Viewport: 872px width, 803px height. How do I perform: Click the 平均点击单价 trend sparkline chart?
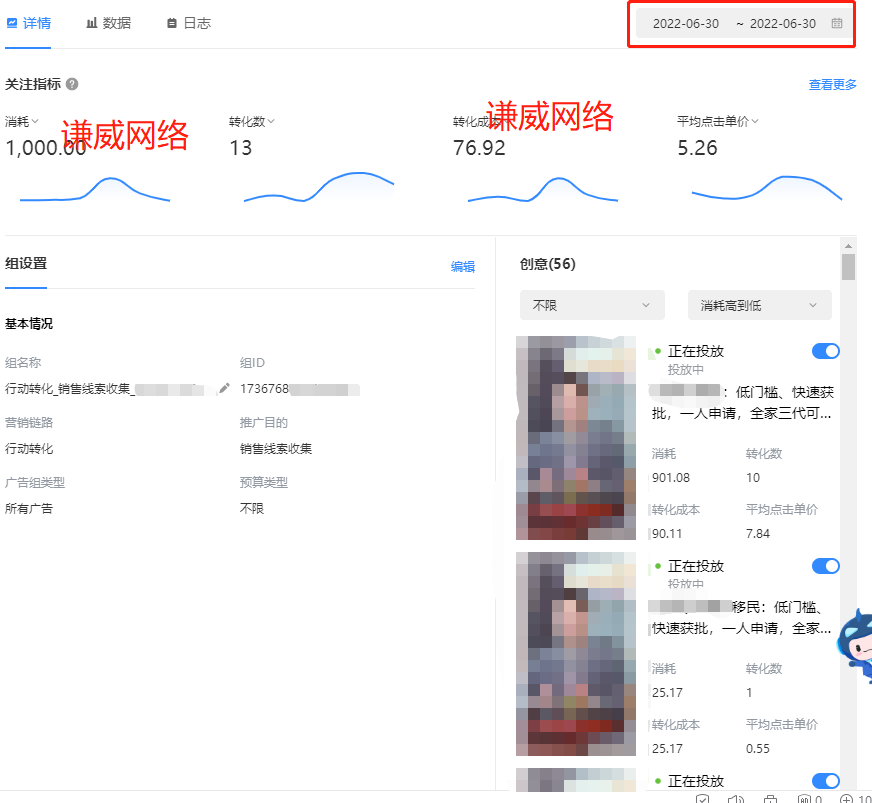pos(767,188)
